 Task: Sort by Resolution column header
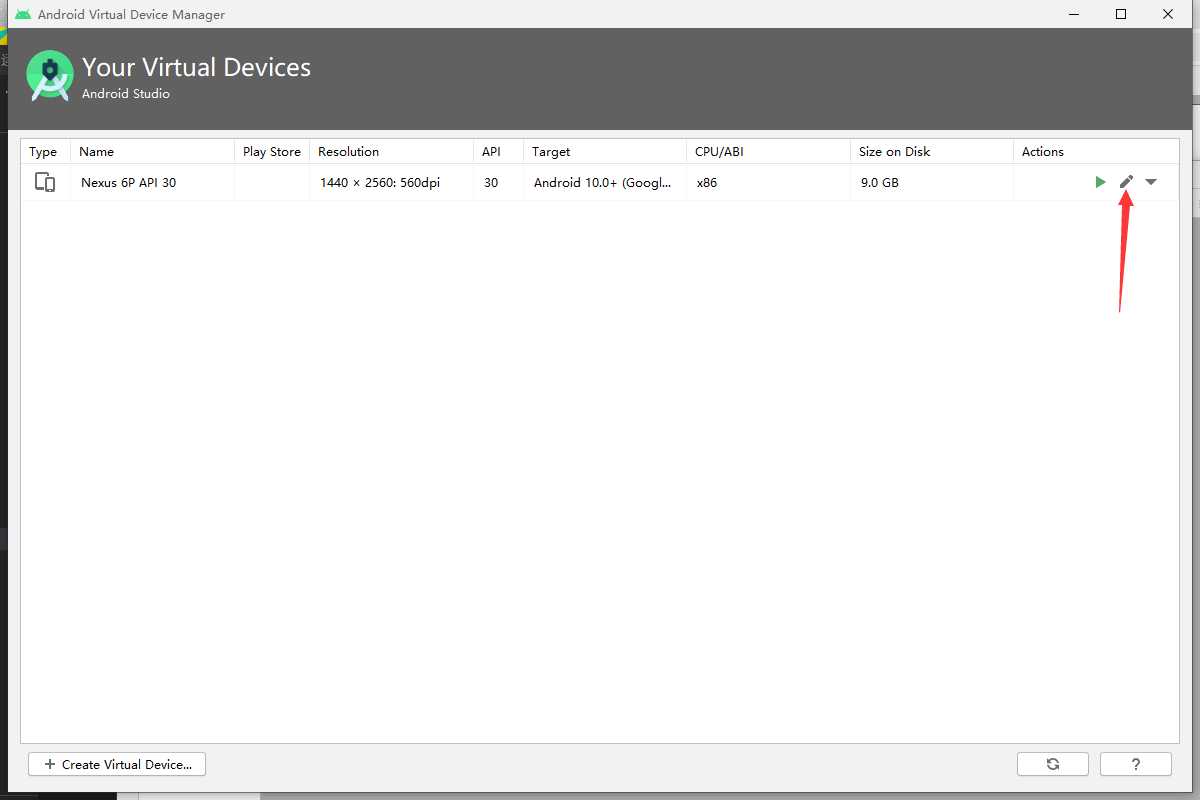pos(391,152)
